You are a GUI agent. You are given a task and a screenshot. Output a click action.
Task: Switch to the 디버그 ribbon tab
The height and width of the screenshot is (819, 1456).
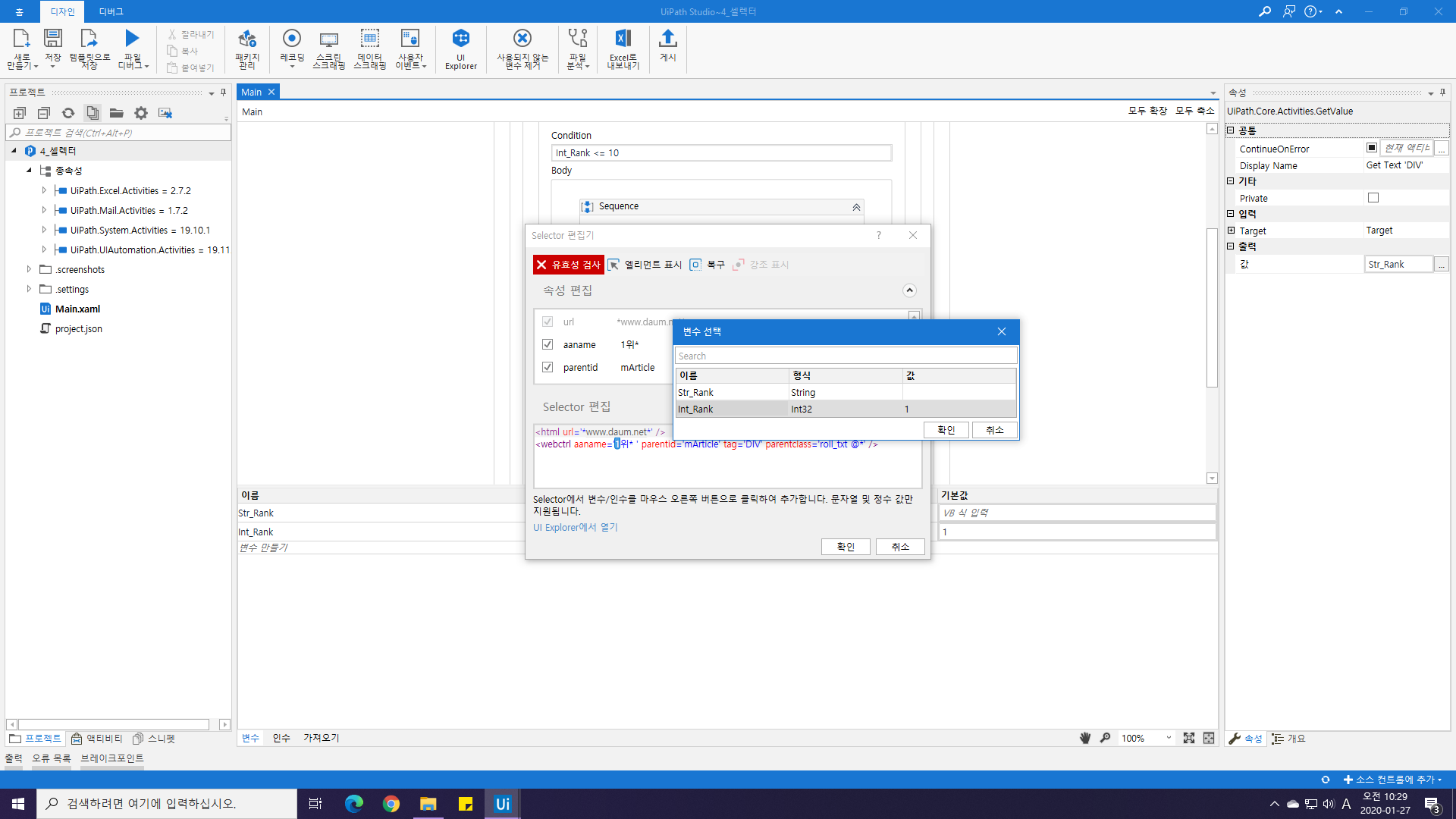pyautogui.click(x=111, y=11)
